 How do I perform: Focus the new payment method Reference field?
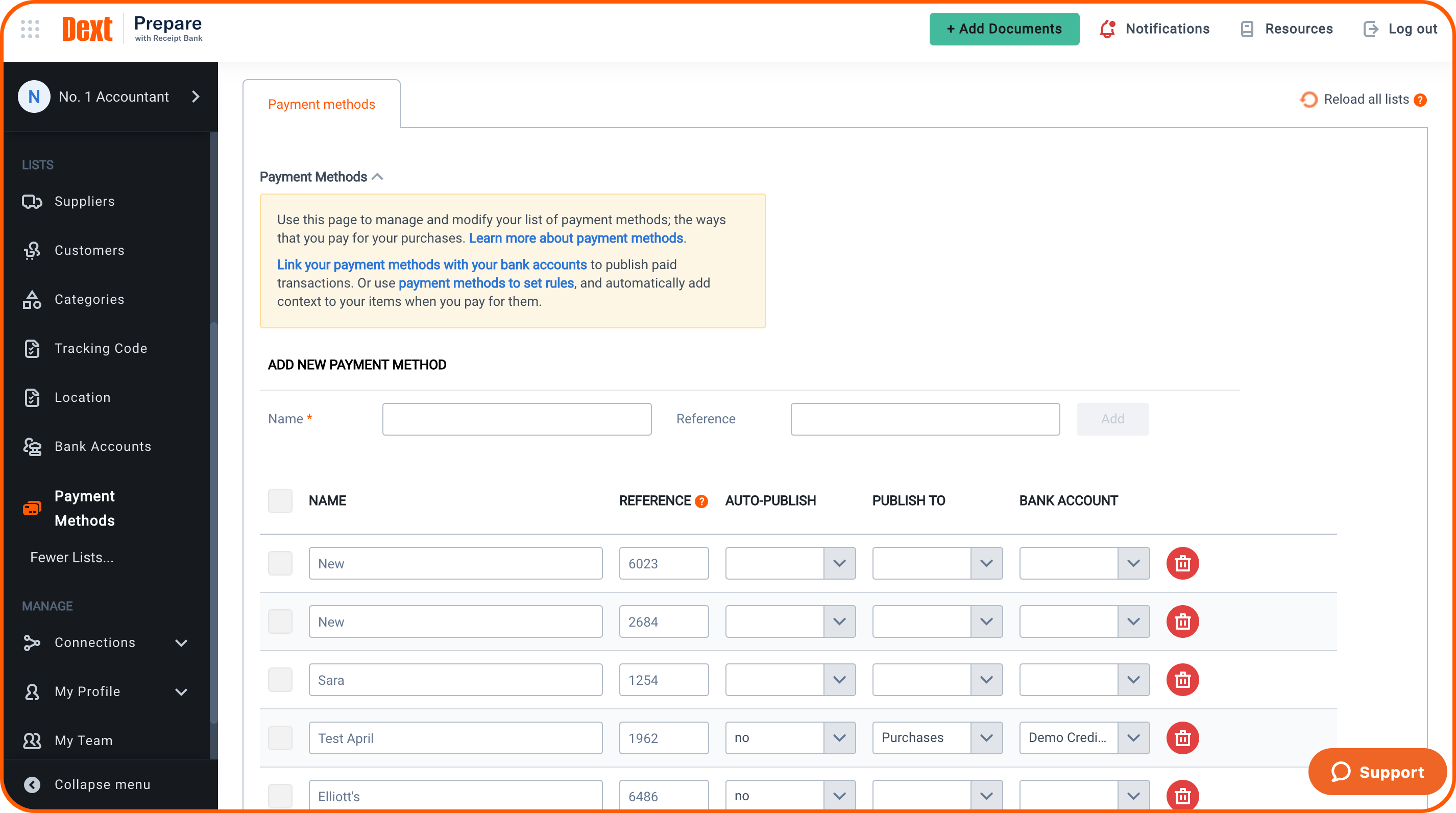point(925,419)
